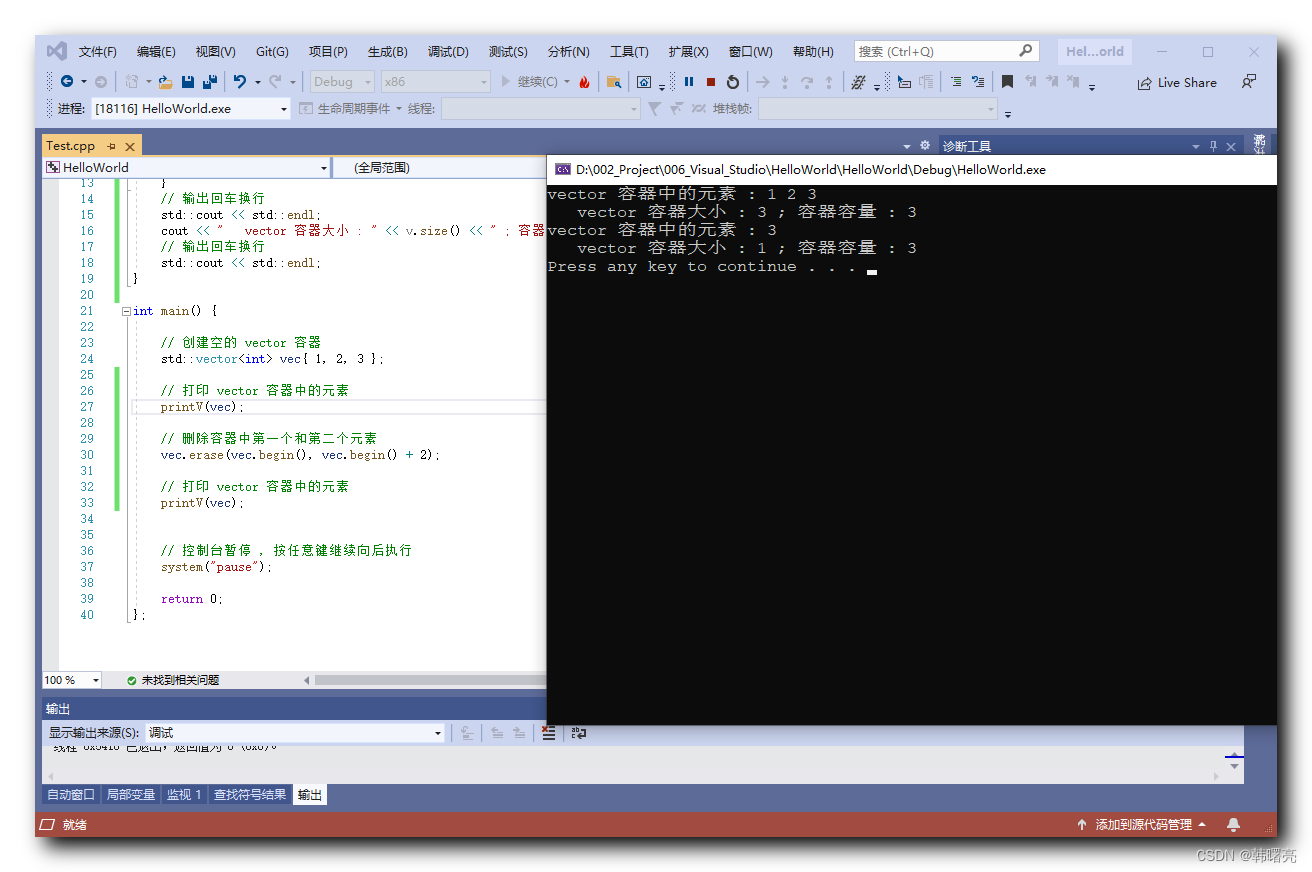
Task: Click the 未找到相关问题 status indicator
Action: pyautogui.click(x=173, y=680)
